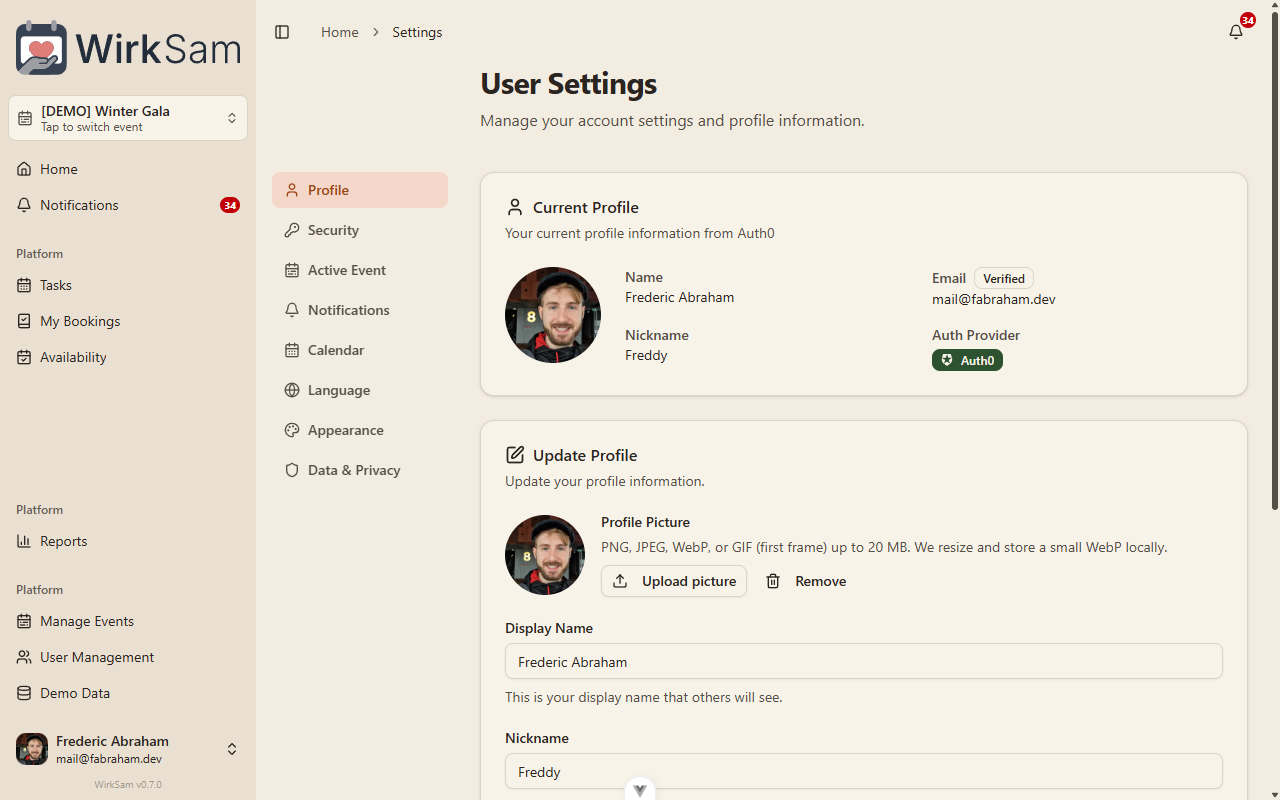Image resolution: width=1280 pixels, height=800 pixels.
Task: Go to Tasks in sidebar
Action: pyautogui.click(x=128, y=285)
